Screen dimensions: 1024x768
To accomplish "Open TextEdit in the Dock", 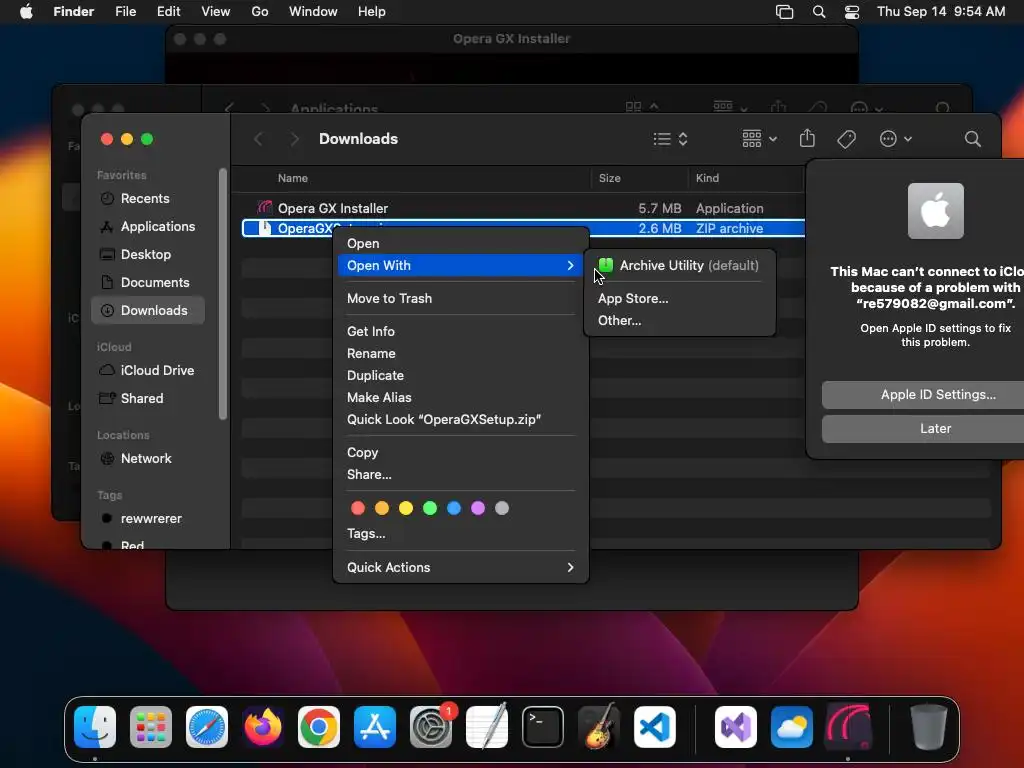I will (487, 727).
